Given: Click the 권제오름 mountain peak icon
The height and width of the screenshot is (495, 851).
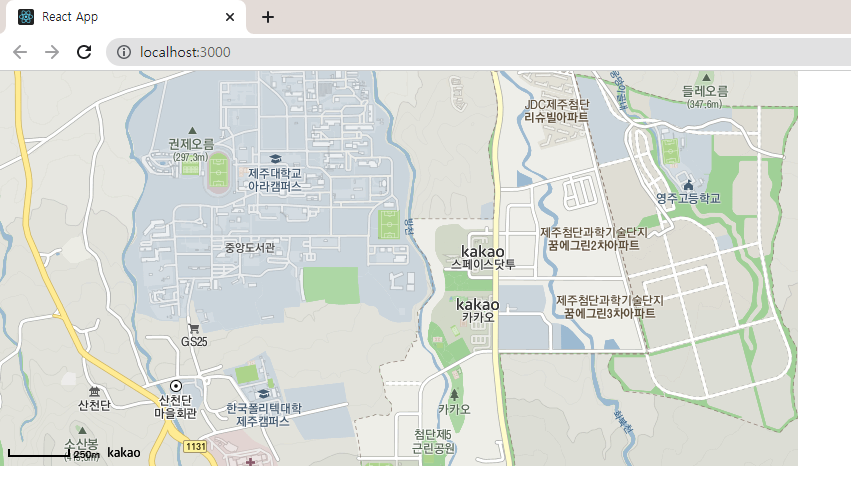Looking at the screenshot, I should pos(192,130).
